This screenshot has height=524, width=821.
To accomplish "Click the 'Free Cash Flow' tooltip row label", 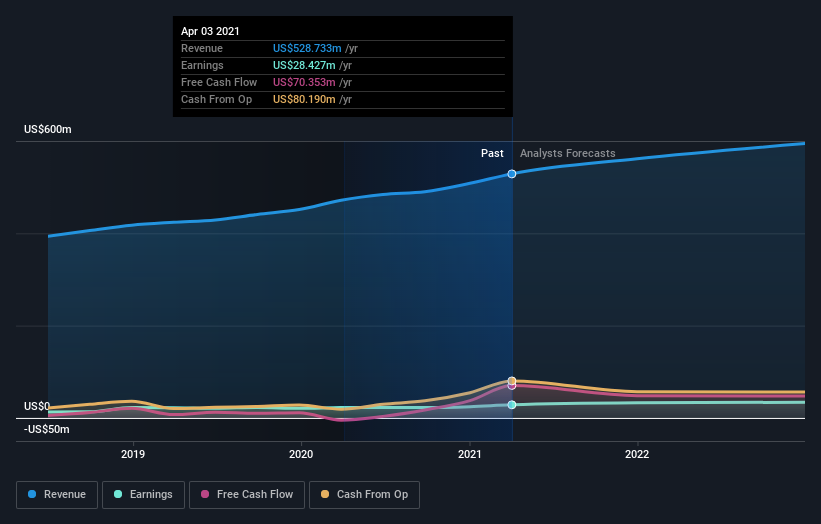I will point(219,82).
